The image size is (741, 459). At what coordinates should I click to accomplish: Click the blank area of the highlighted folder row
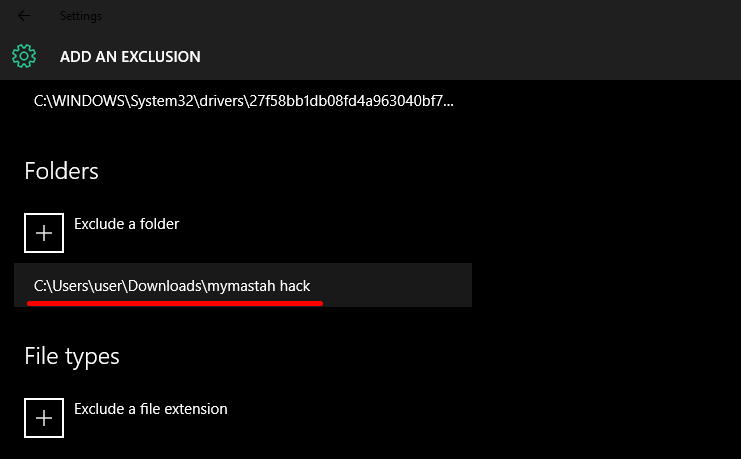[400, 286]
